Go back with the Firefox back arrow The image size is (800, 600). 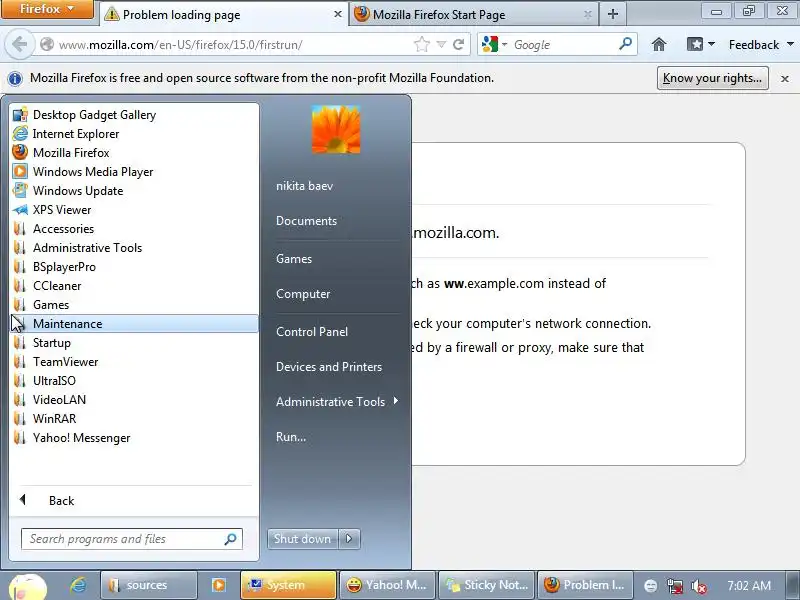pyautogui.click(x=19, y=44)
